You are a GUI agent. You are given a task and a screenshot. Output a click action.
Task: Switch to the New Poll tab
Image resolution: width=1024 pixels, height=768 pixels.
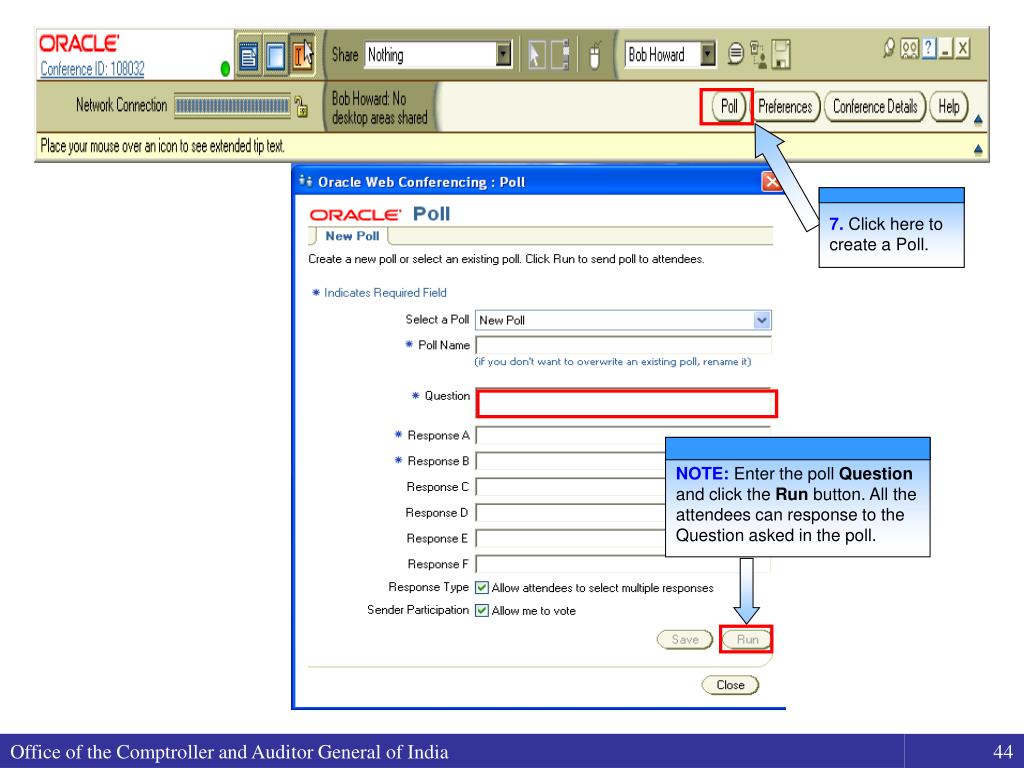pos(353,236)
